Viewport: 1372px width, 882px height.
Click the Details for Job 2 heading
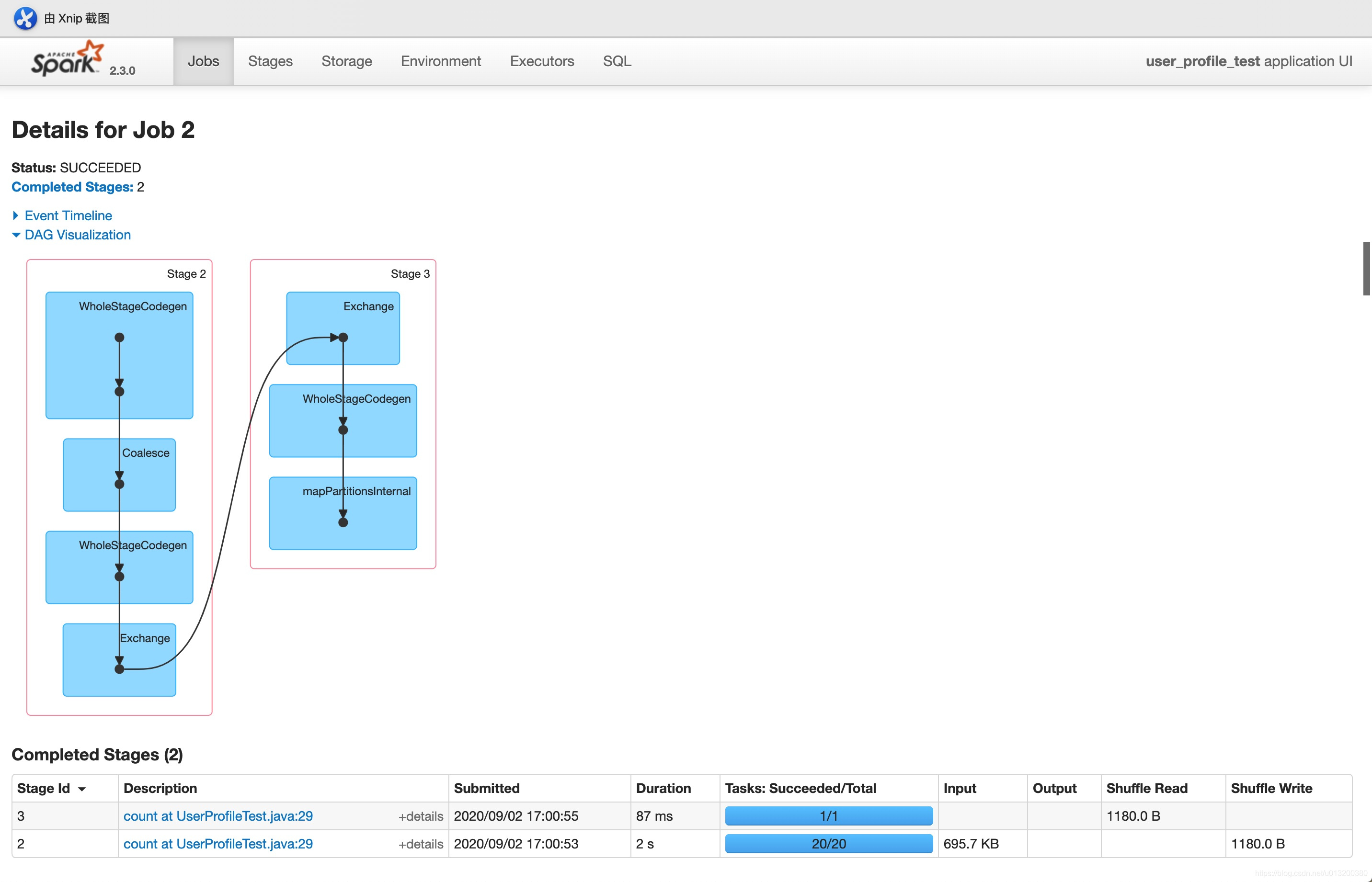(103, 130)
